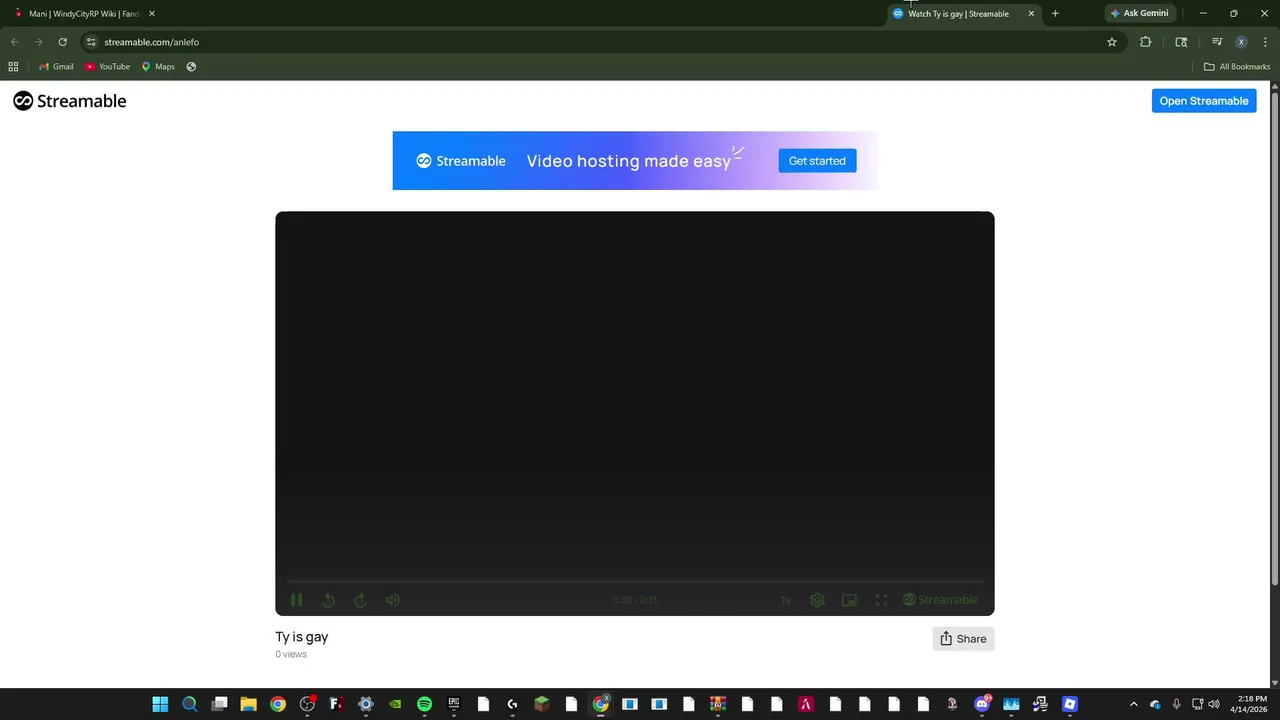Click the forward navigation arrow
This screenshot has height=720, width=1280.
pos(38,42)
